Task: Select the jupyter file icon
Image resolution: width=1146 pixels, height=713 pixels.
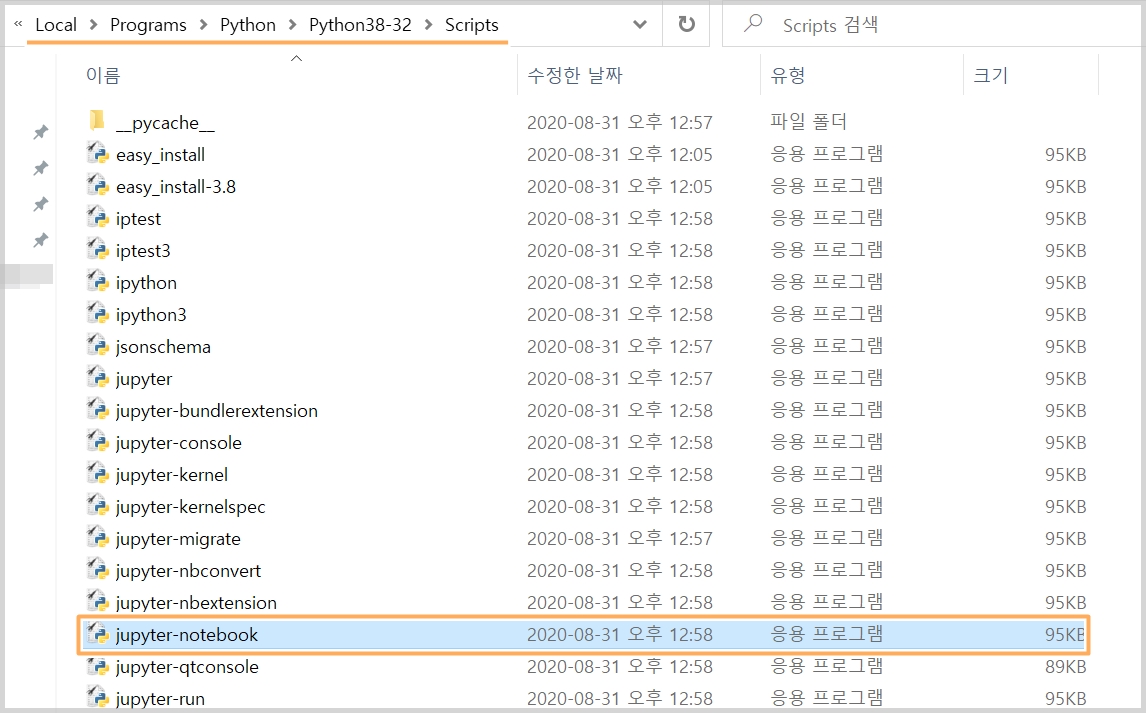Action: 97,378
